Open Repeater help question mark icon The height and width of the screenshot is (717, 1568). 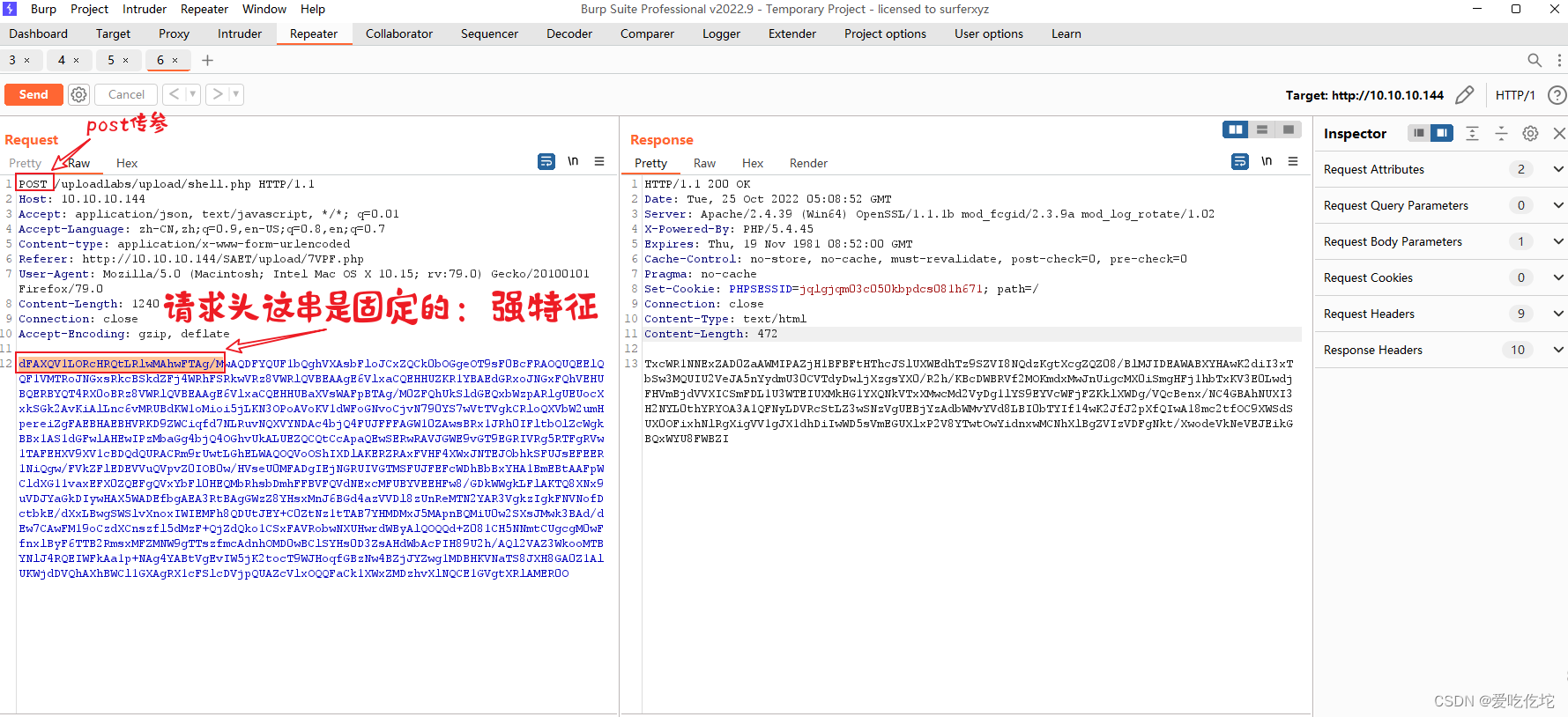[x=1557, y=95]
